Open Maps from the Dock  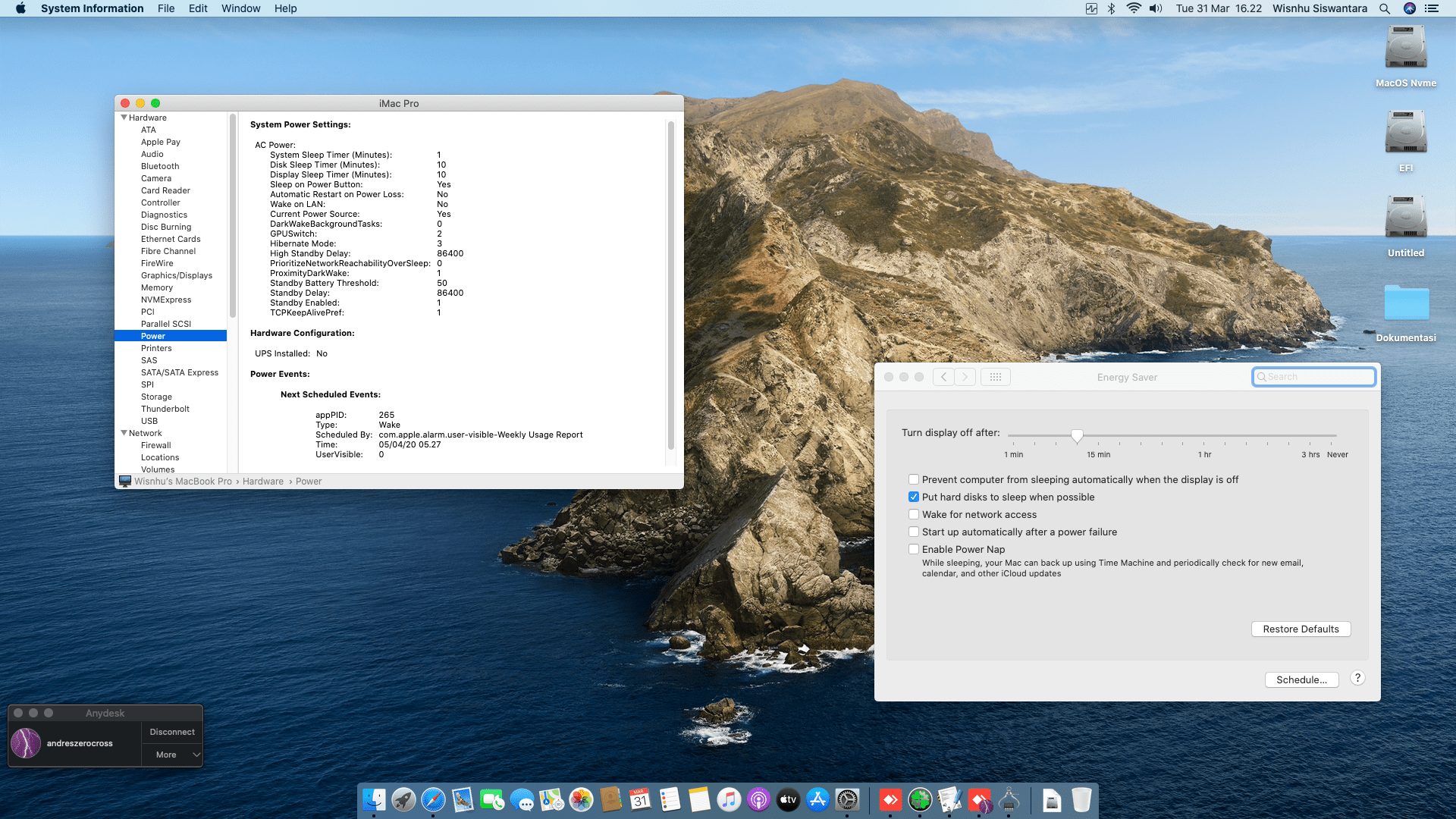tap(551, 799)
